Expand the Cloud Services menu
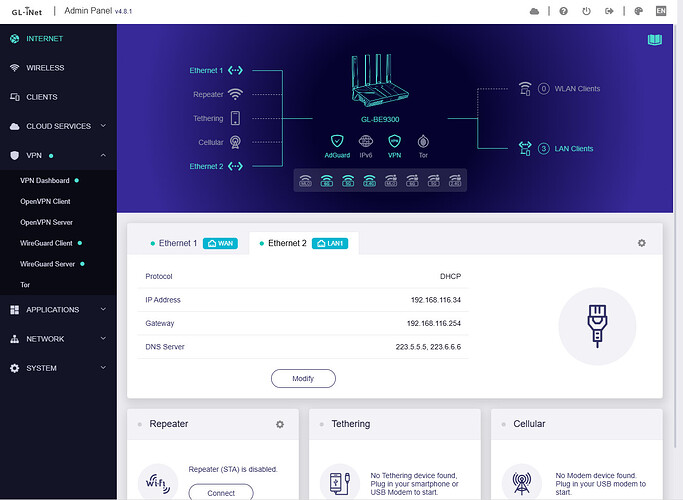Viewport: 683px width, 500px height. (x=103, y=127)
